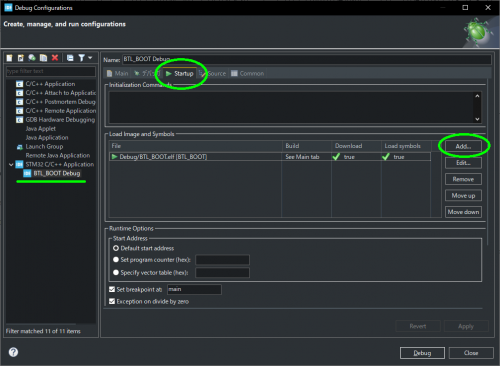Click the Close button at bottom

click(x=471, y=353)
